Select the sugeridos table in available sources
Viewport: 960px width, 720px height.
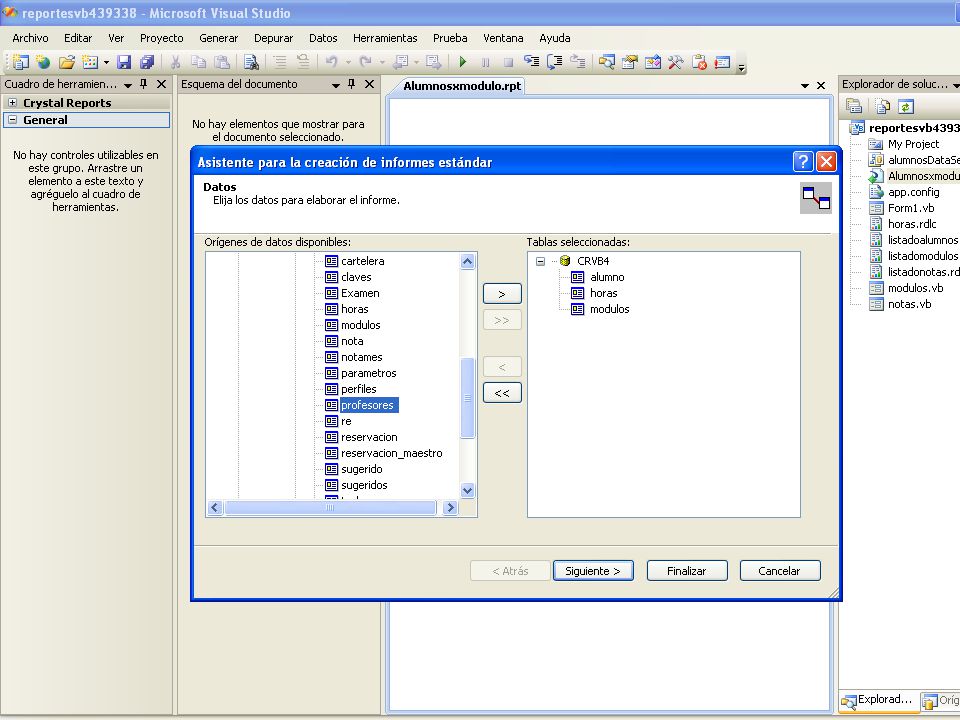pos(364,485)
